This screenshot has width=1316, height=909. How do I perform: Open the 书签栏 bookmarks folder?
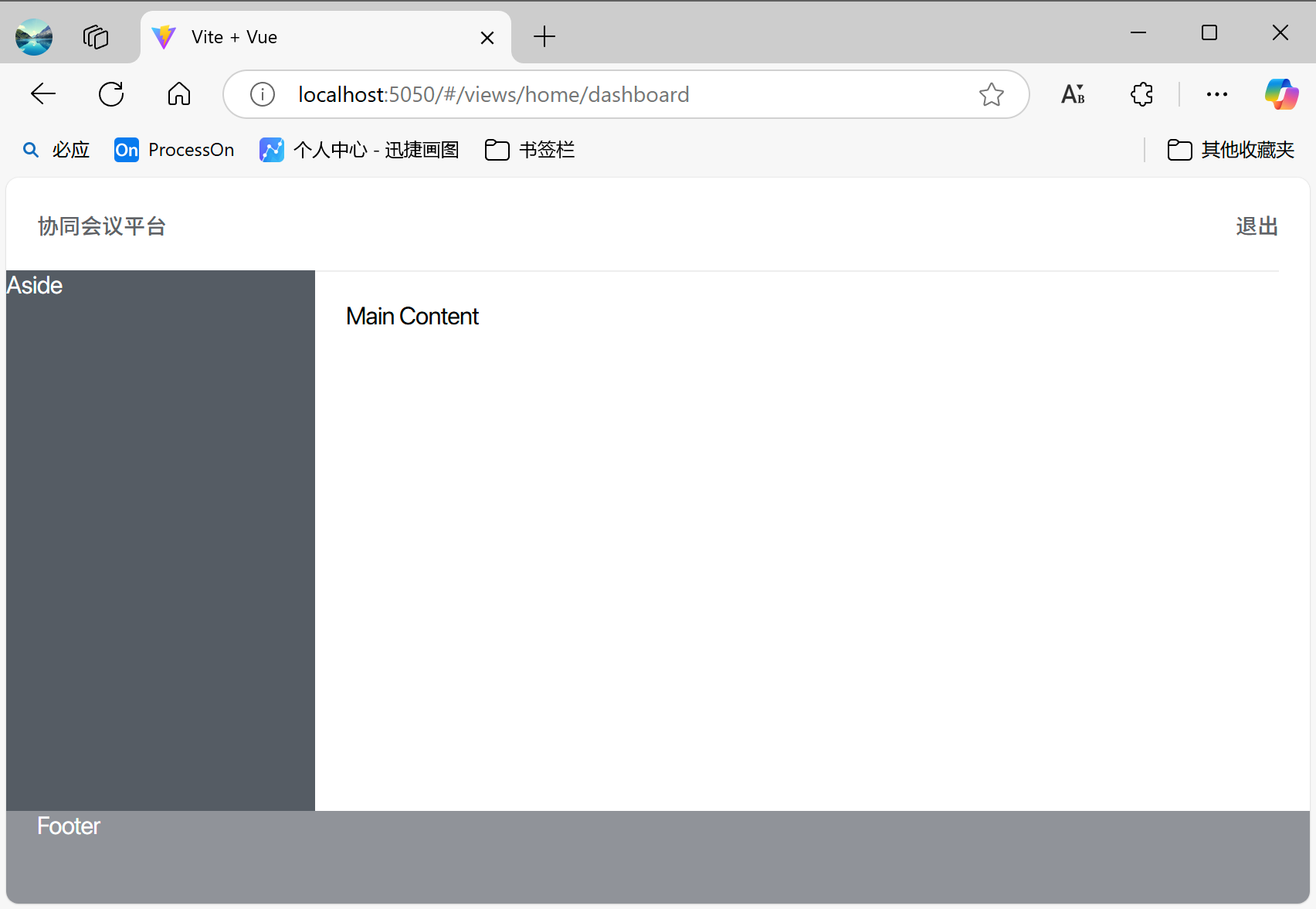(x=530, y=150)
